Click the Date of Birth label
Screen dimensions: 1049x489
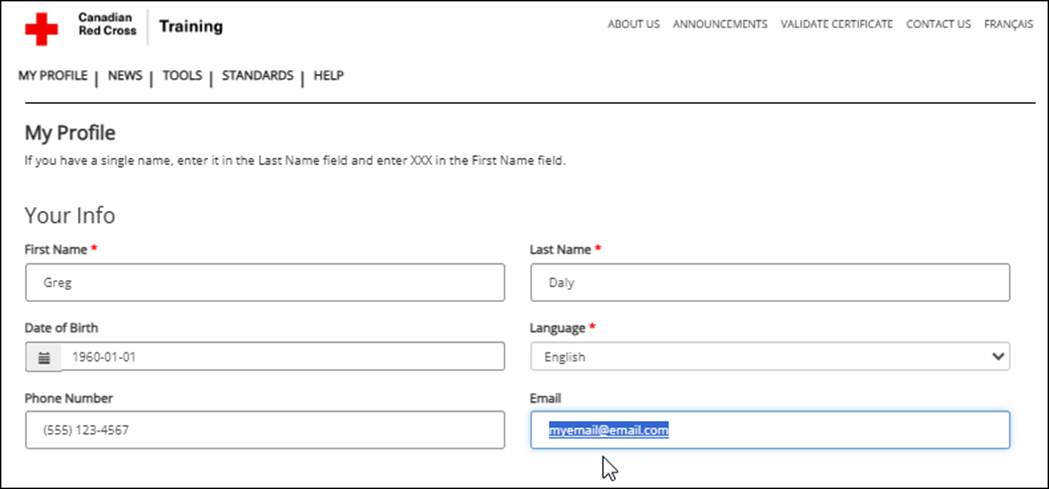(x=62, y=328)
